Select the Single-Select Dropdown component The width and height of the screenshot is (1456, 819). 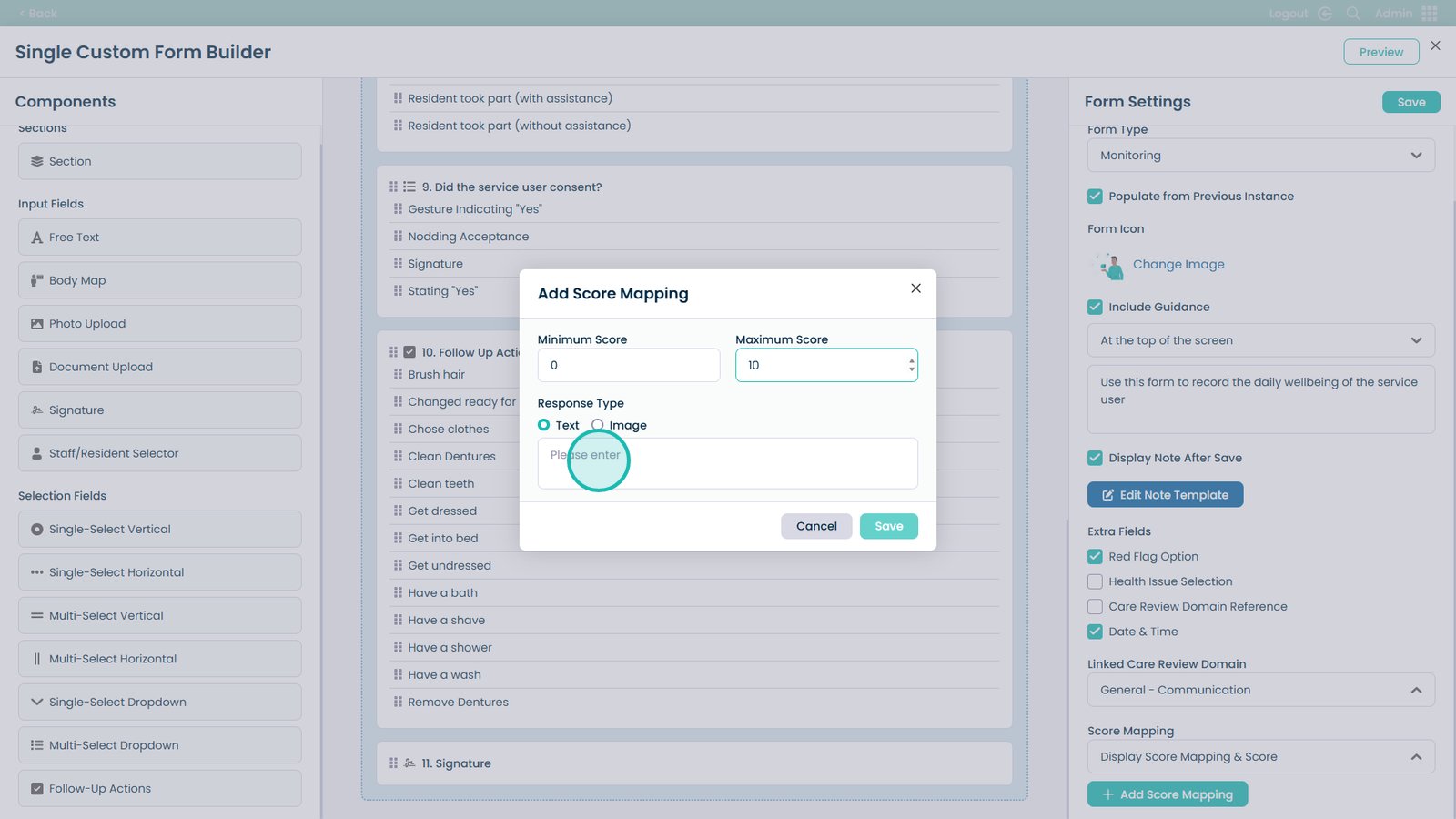[160, 703]
